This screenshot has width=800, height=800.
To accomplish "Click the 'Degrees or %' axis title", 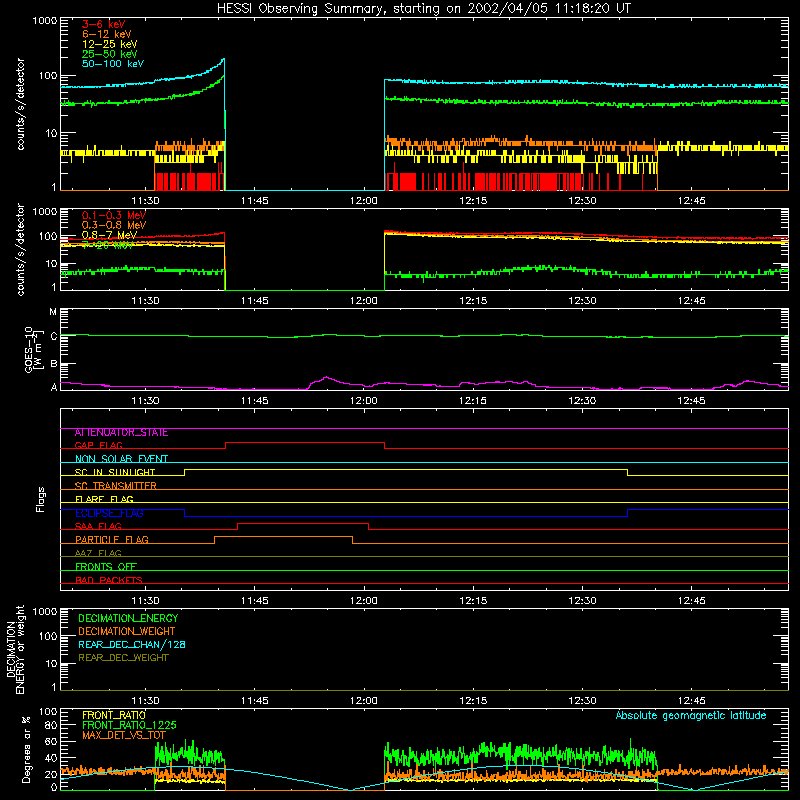I will (x=27, y=750).
